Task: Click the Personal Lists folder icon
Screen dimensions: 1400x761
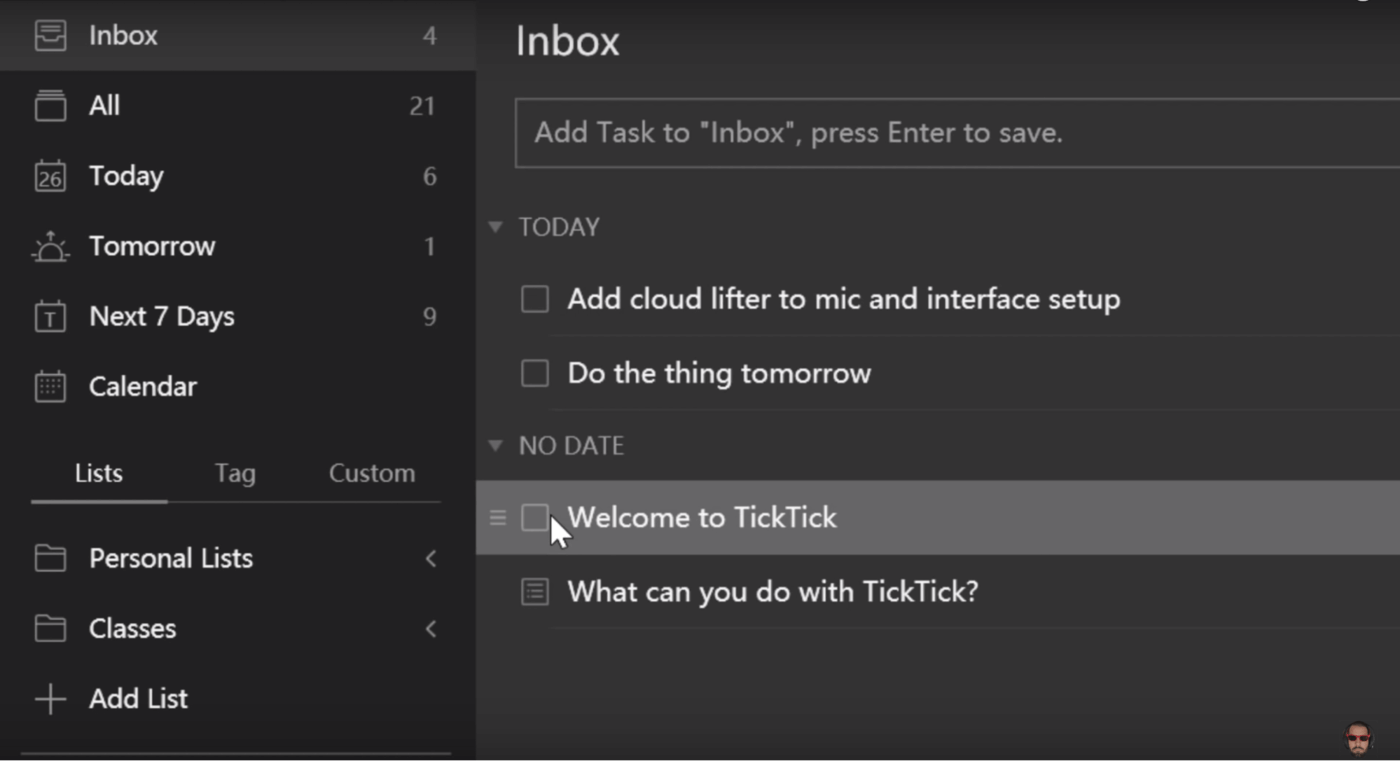Action: tap(50, 558)
